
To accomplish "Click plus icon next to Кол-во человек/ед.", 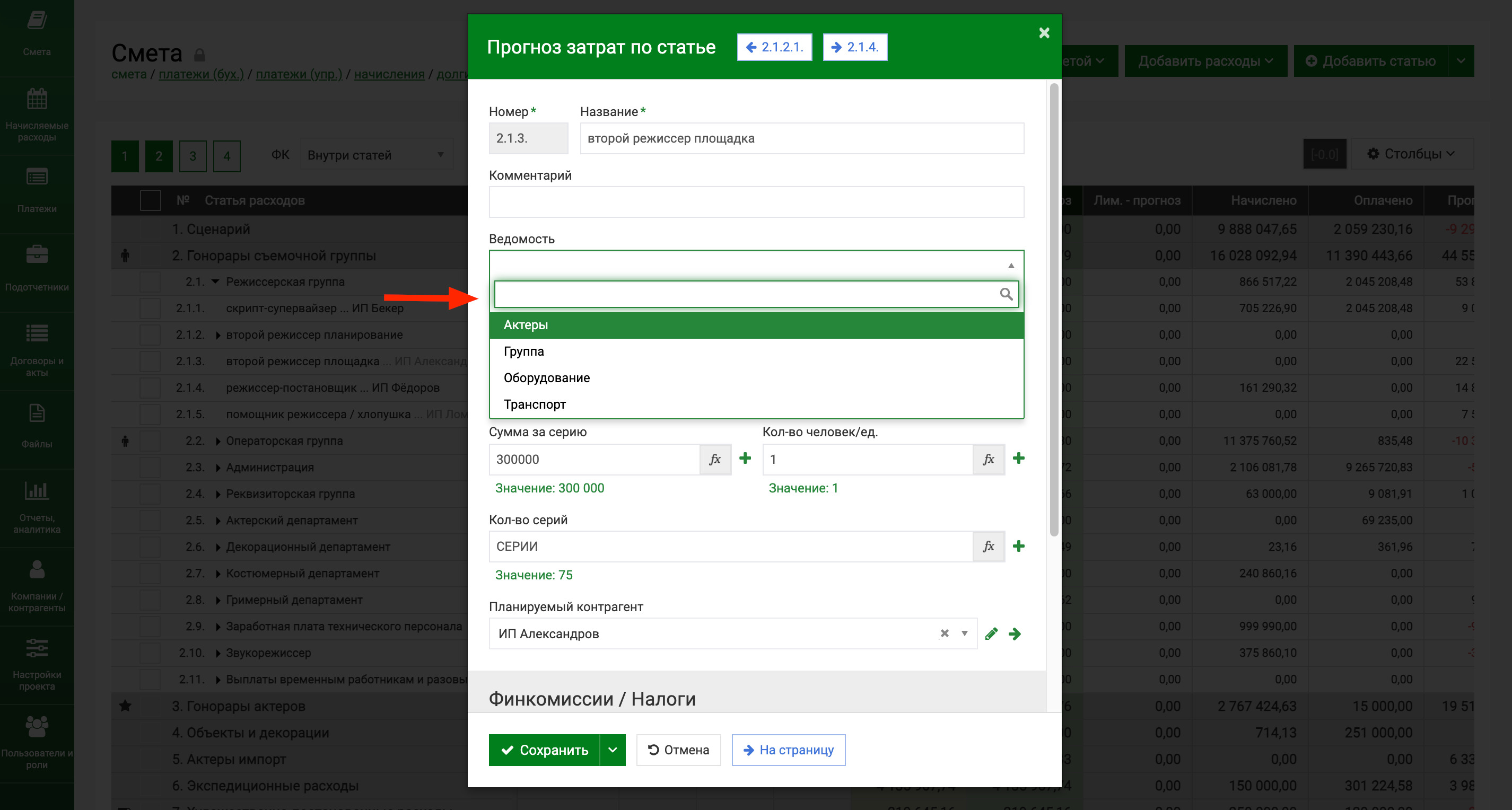I will point(1018,459).
